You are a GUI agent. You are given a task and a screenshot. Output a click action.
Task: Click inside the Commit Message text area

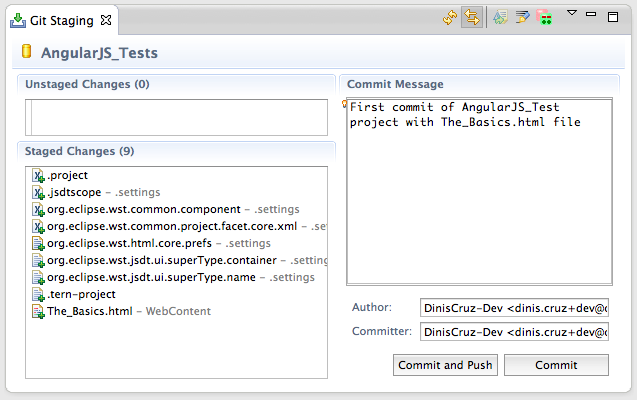477,200
